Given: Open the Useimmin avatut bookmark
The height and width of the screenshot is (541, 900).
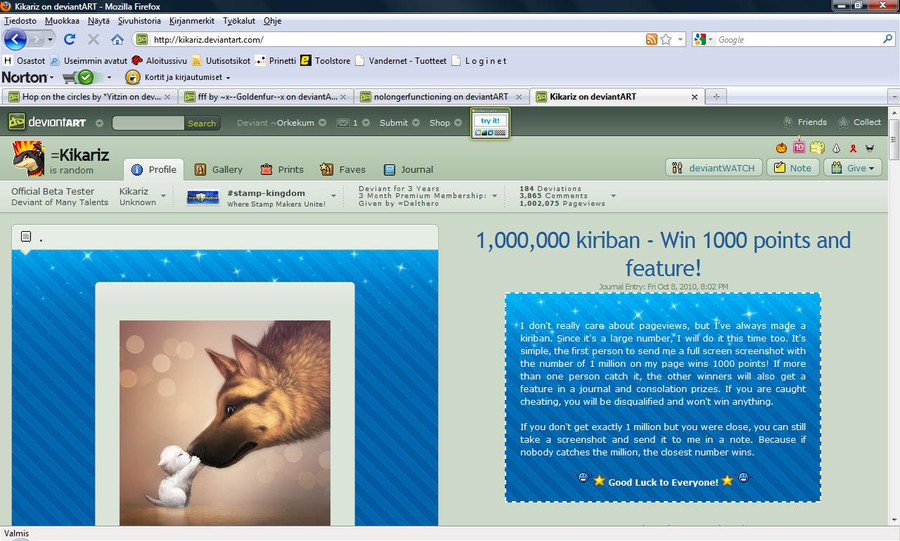Looking at the screenshot, I should (x=89, y=61).
